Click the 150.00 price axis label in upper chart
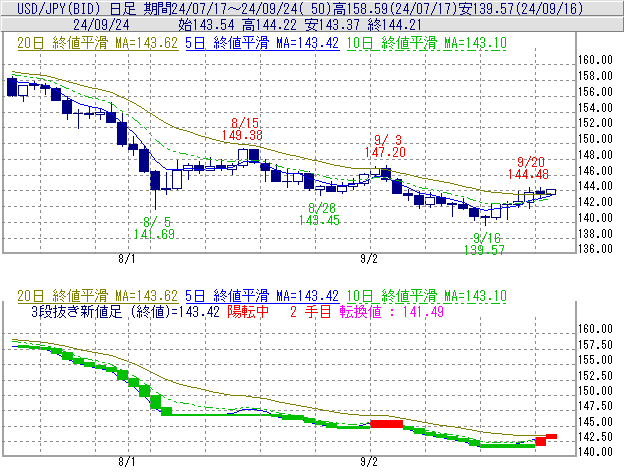Screen dimensions: 624x475 (x=595, y=139)
